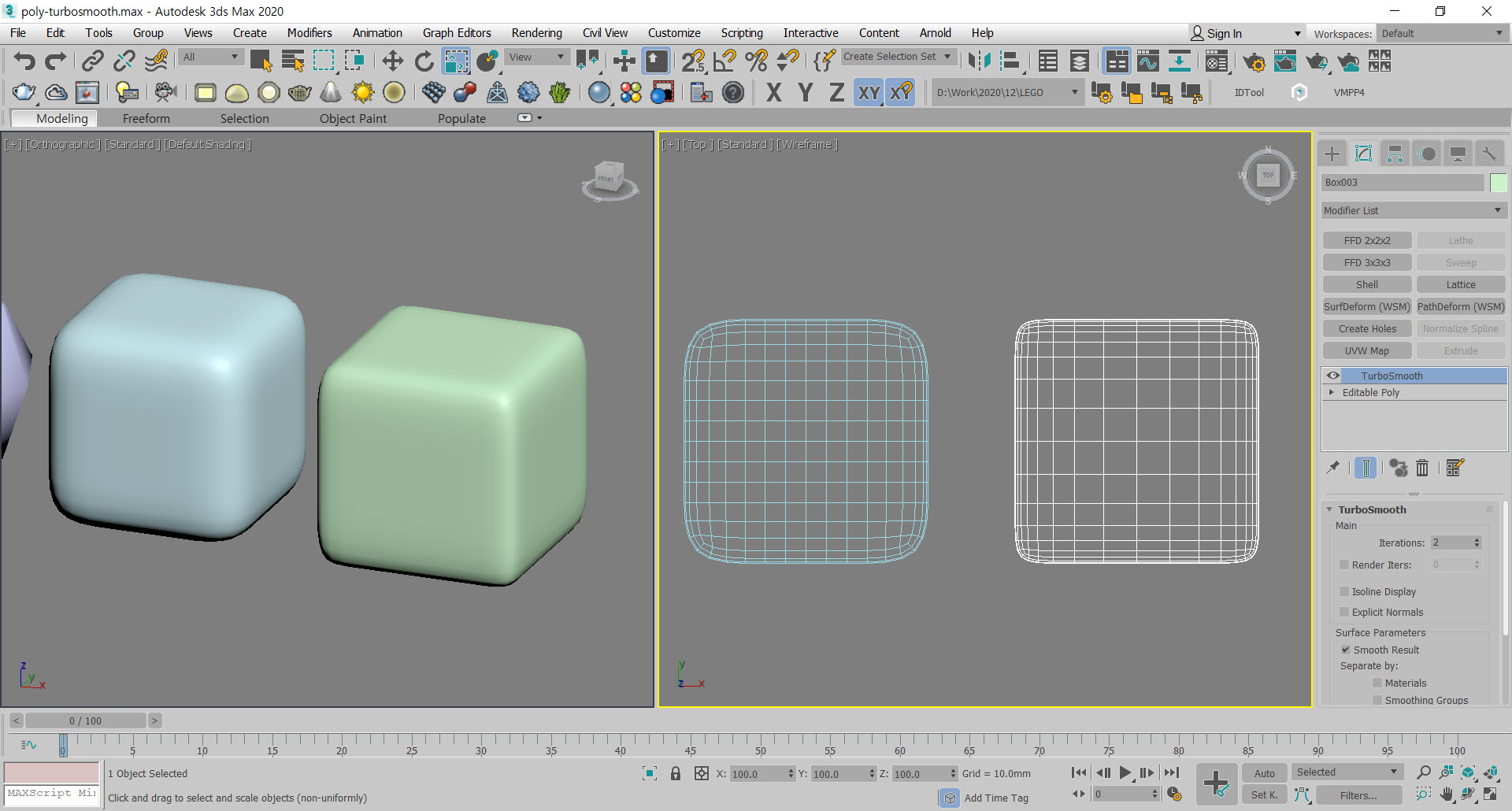Click the Pin Stack icon
The height and width of the screenshot is (811, 1512).
pyautogui.click(x=1333, y=468)
